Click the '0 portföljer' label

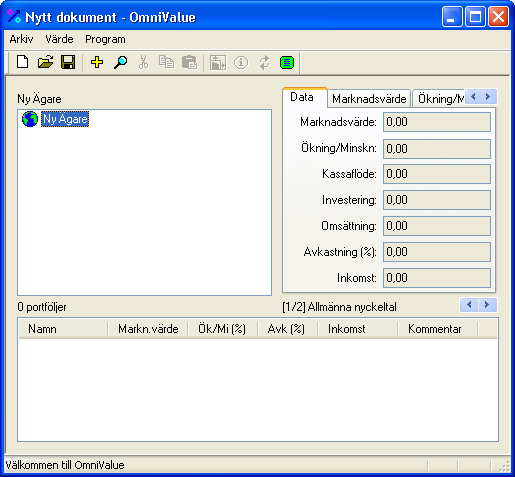[x=42, y=307]
